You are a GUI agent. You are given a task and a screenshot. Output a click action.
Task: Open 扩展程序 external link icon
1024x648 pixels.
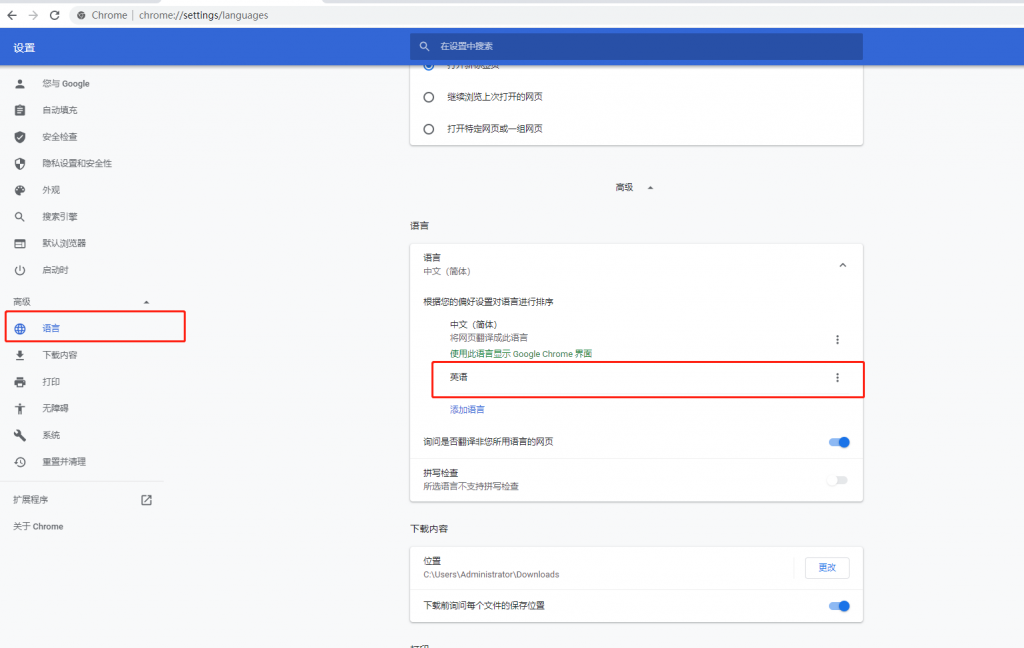coord(146,500)
